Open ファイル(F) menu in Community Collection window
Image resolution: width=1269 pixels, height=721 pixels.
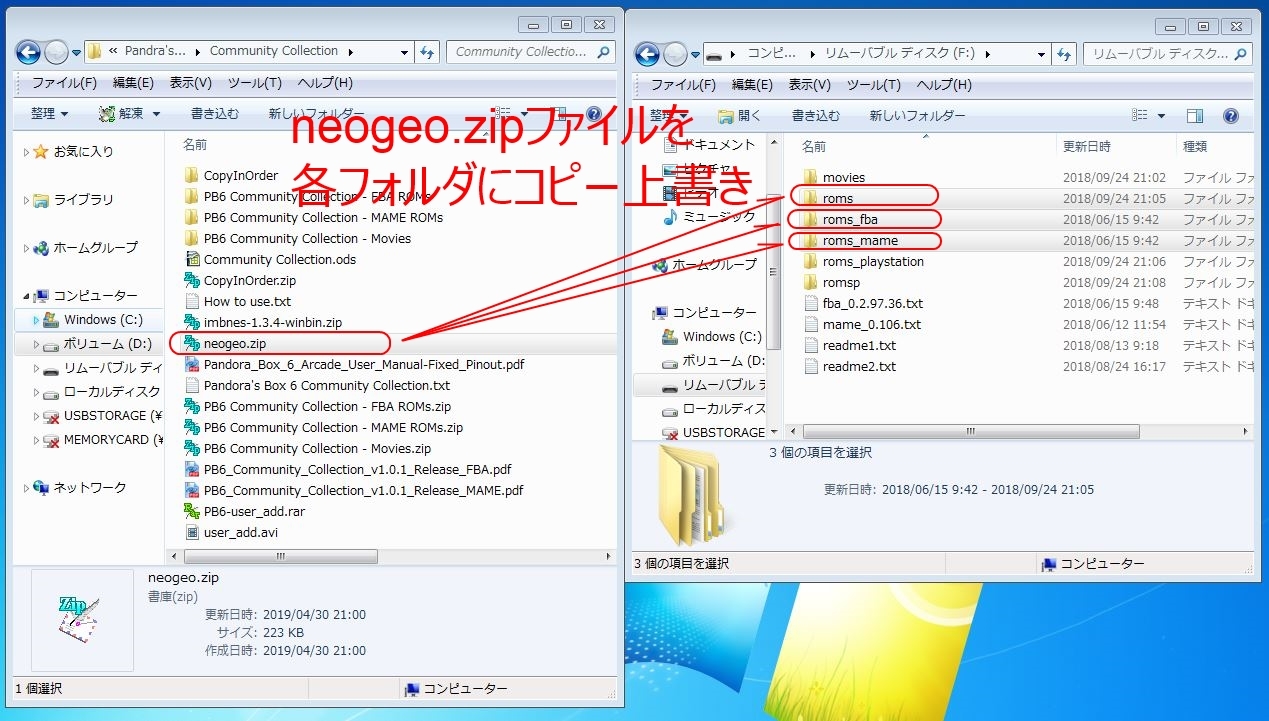coord(64,83)
